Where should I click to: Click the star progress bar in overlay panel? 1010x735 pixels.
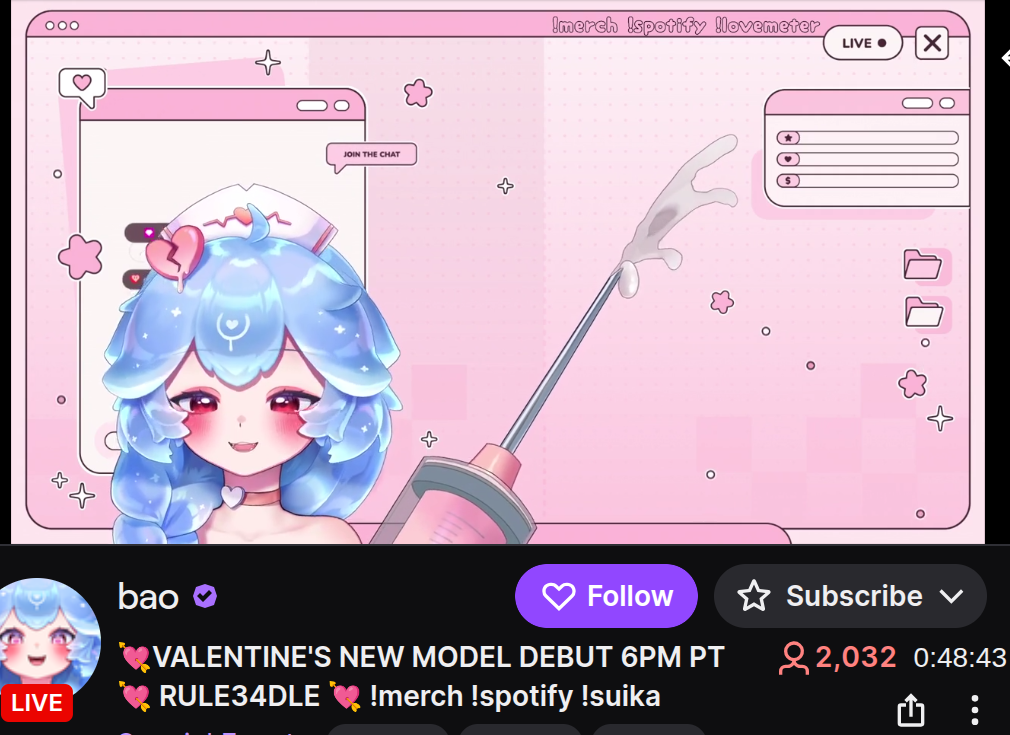(867, 138)
